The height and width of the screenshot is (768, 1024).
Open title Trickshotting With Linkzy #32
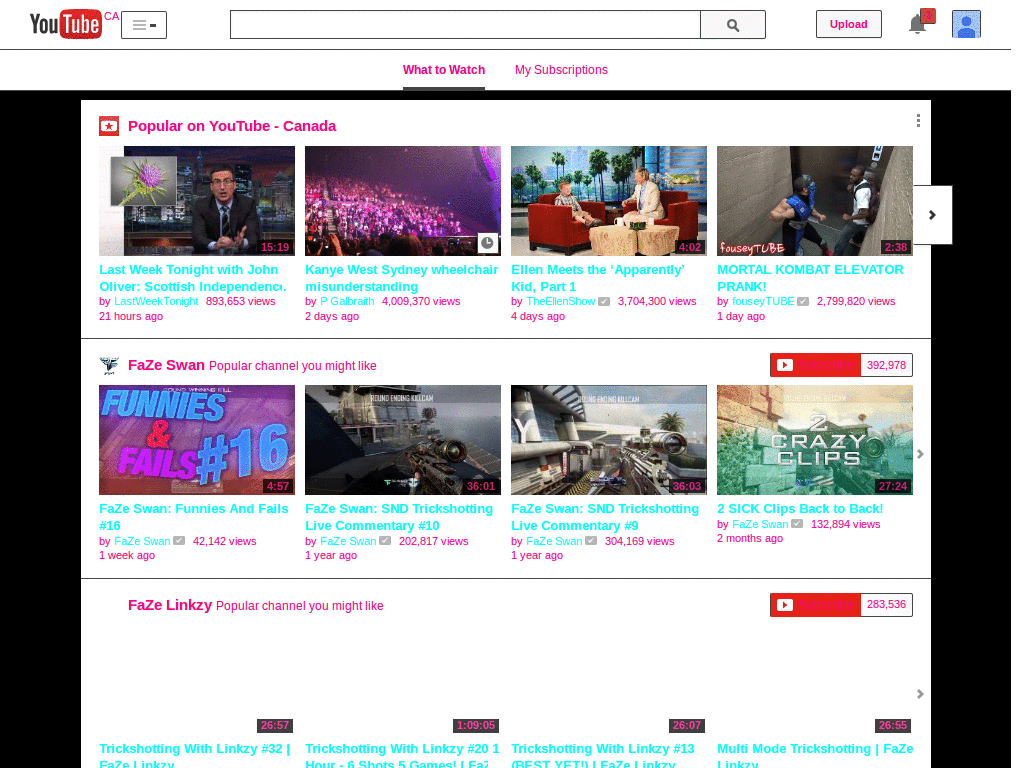pyautogui.click(x=195, y=755)
